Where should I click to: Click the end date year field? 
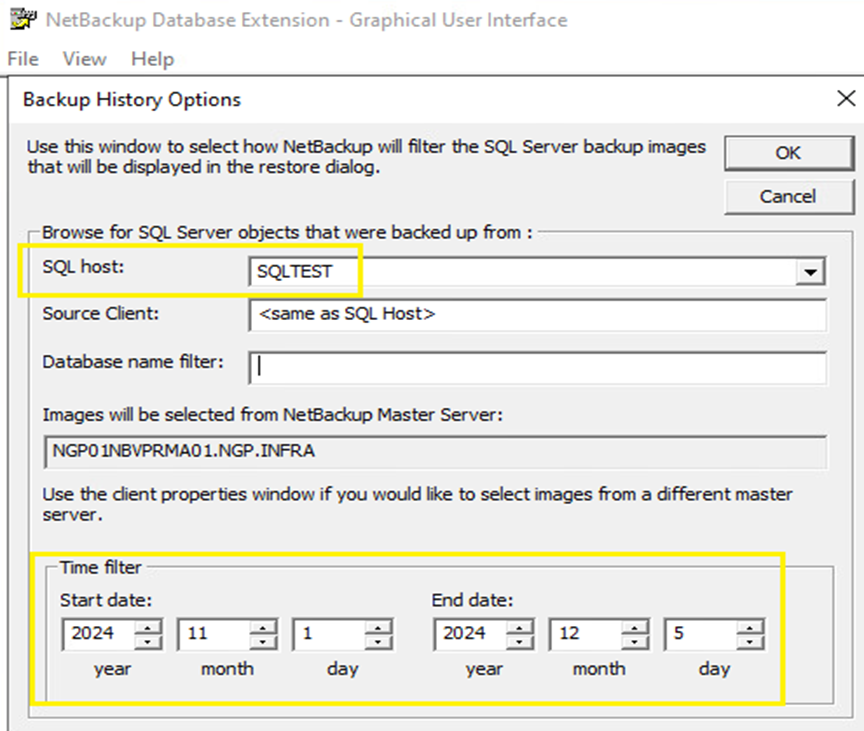pos(470,633)
